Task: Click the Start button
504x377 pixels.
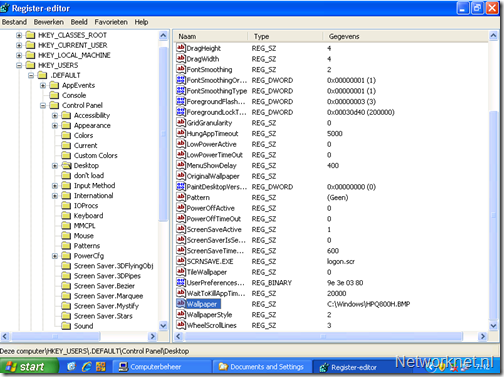Action: coord(29,367)
